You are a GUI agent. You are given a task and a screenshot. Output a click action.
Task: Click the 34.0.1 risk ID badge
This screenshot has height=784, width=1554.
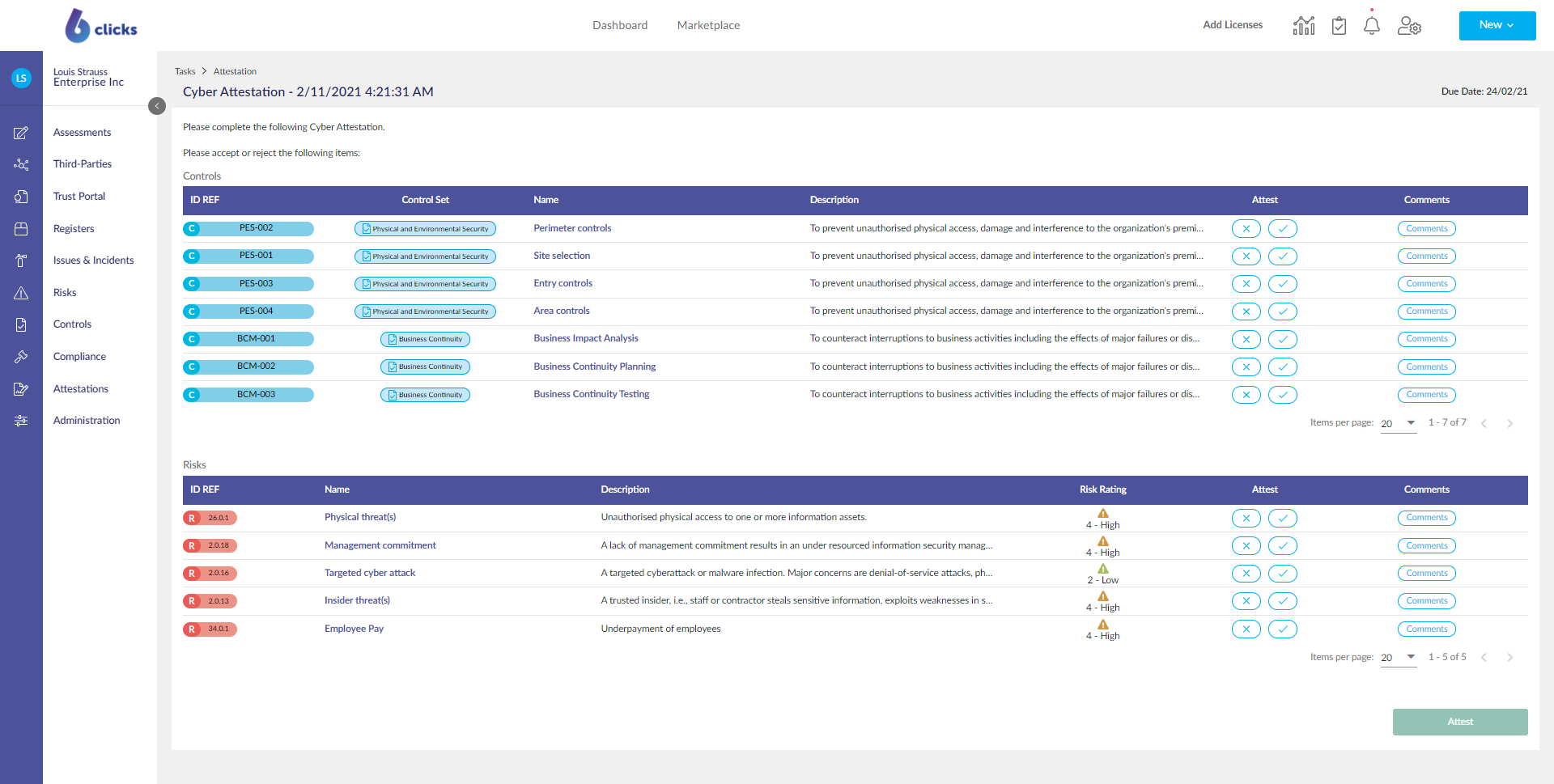(x=210, y=629)
